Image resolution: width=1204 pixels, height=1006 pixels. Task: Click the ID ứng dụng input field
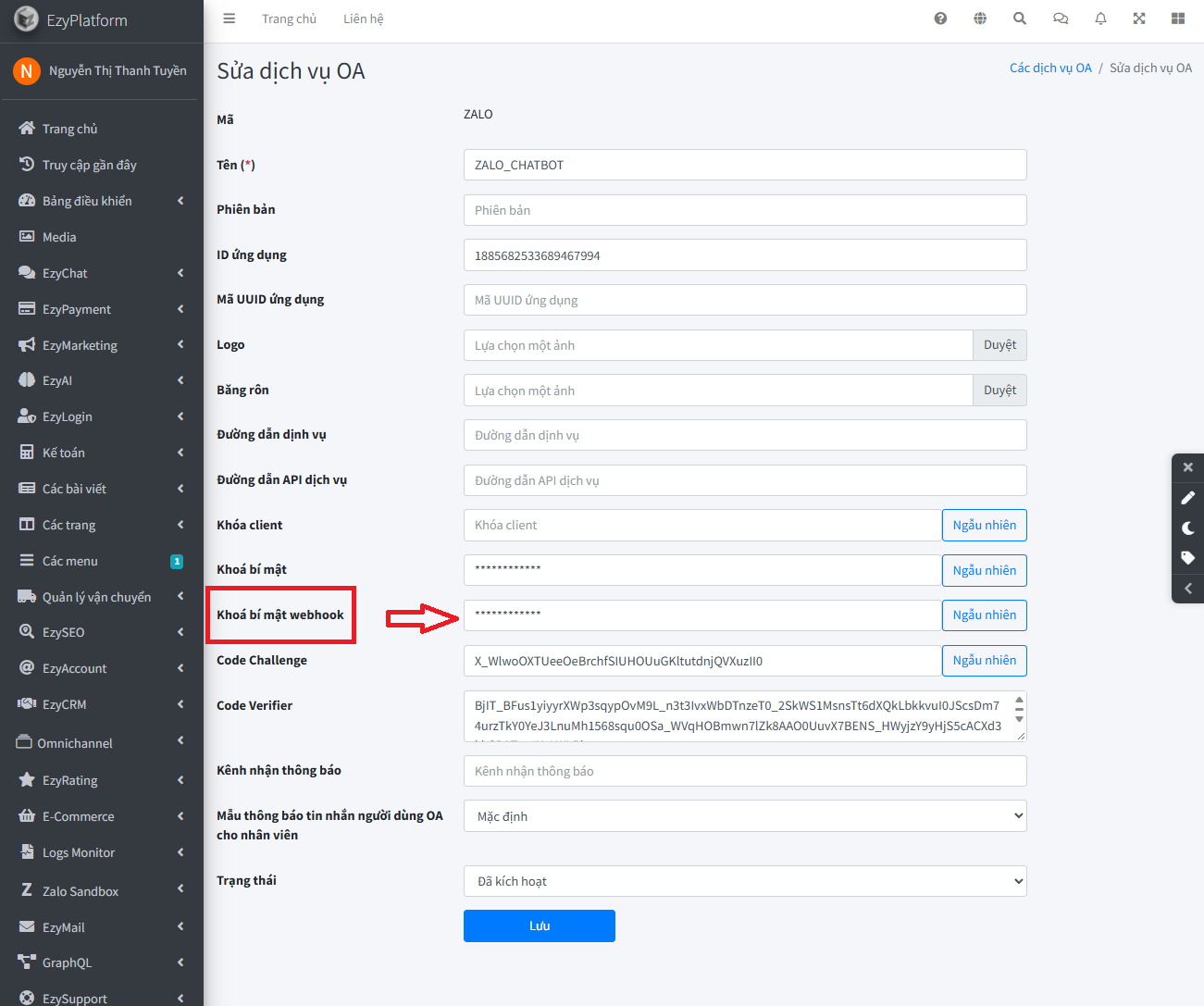[745, 255]
